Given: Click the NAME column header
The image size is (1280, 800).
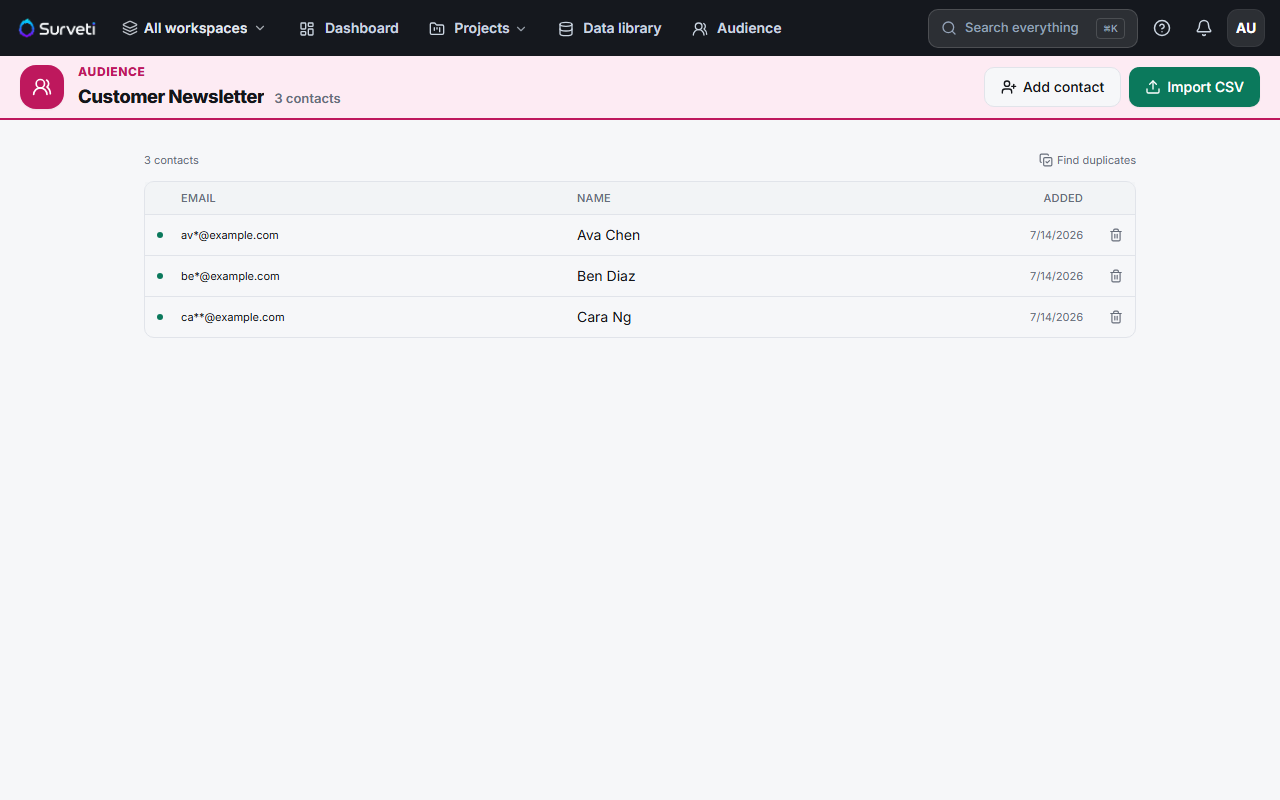Looking at the screenshot, I should click(x=594, y=198).
